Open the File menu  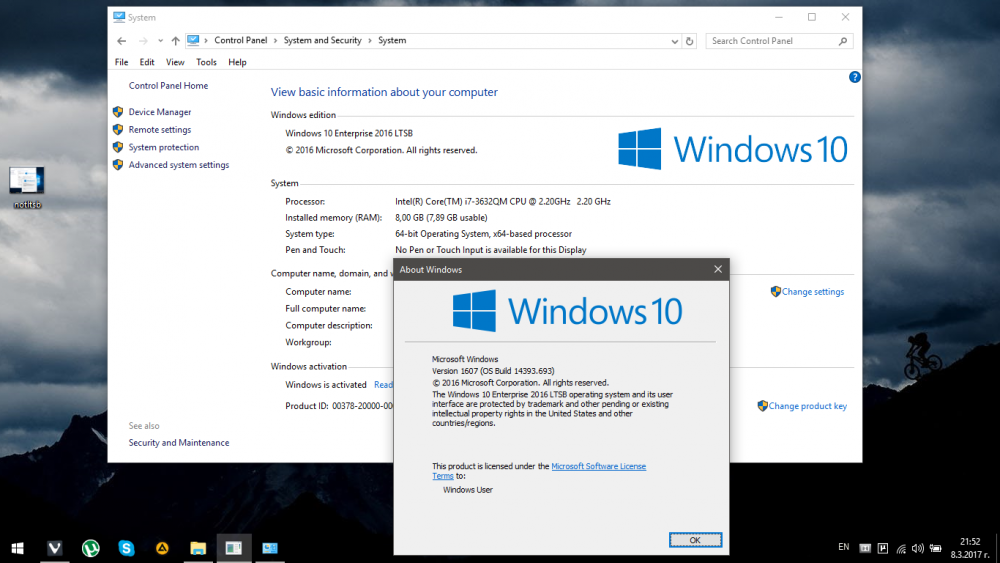pos(121,62)
